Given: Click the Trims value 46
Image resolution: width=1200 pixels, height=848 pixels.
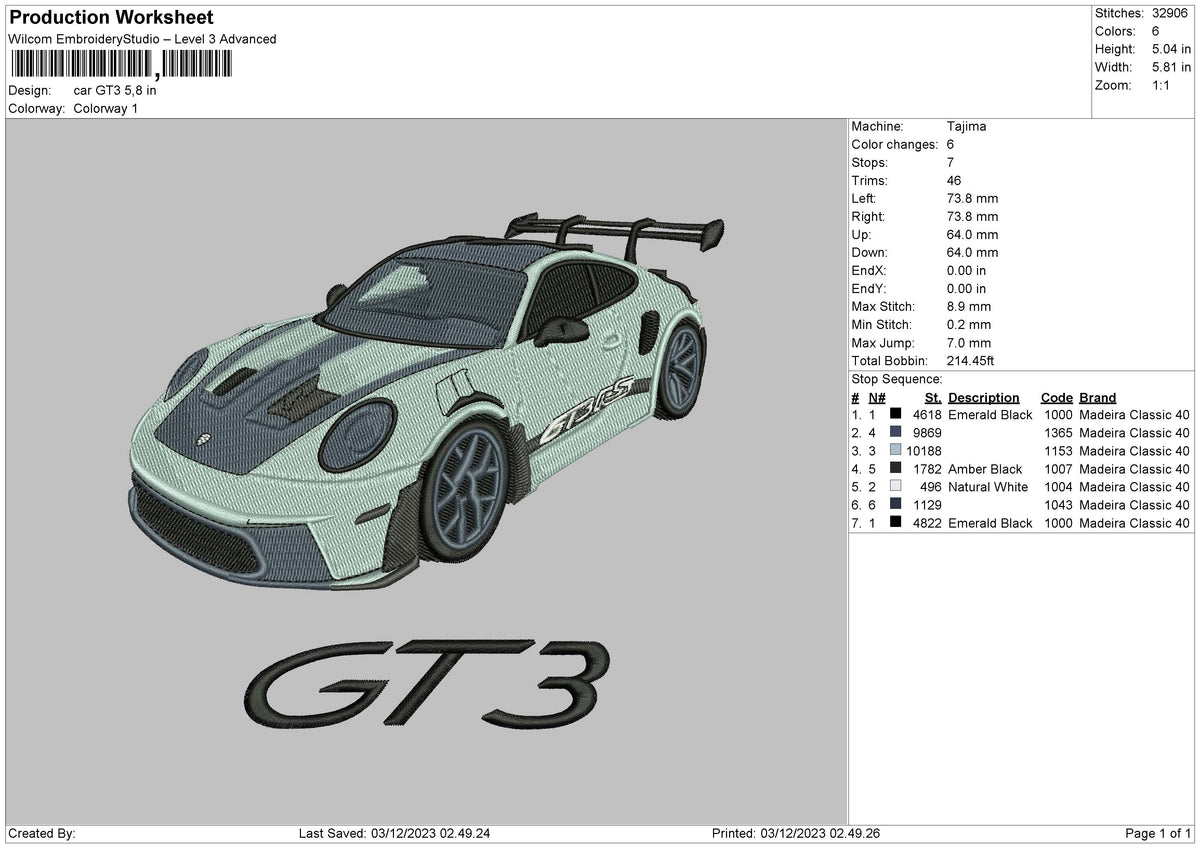Looking at the screenshot, I should pyautogui.click(x=954, y=181).
